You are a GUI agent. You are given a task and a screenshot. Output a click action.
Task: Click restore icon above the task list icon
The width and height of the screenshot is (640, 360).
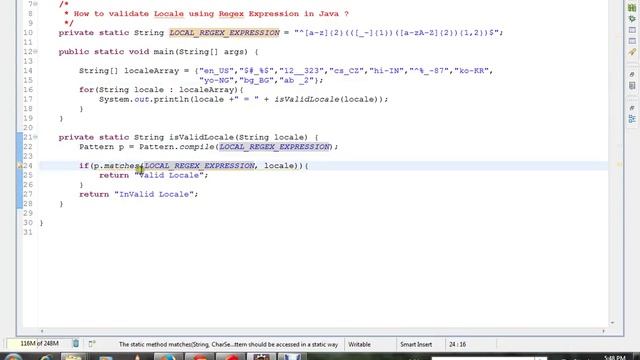pyautogui.click(x=632, y=75)
